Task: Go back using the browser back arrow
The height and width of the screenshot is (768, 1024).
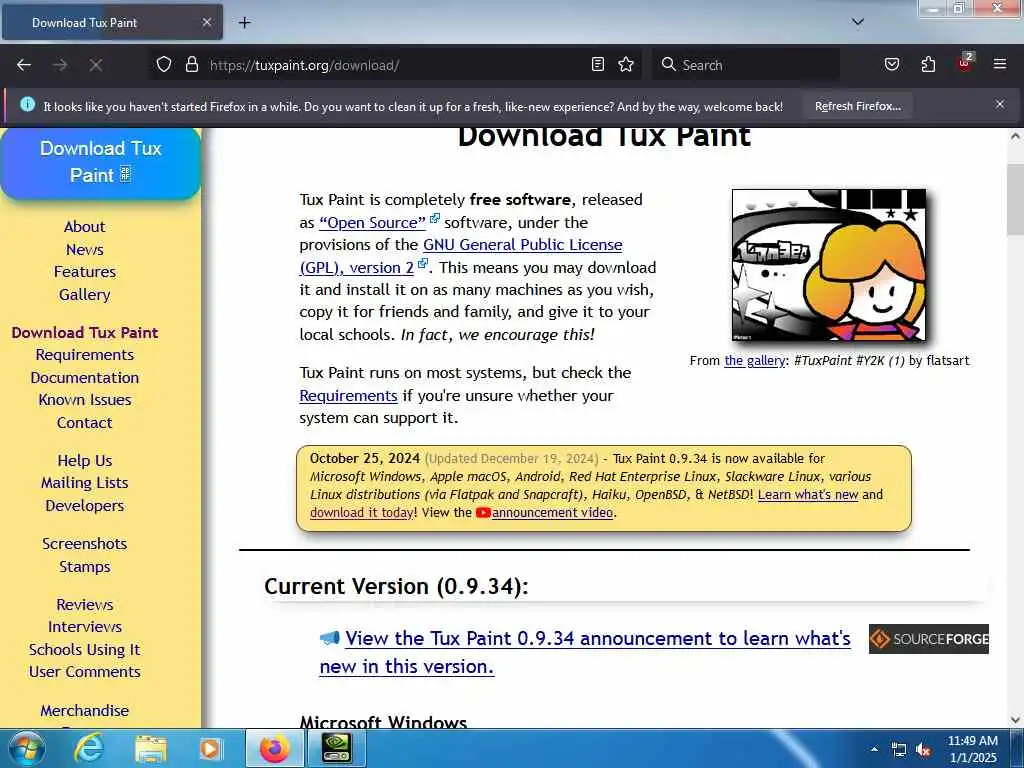Action: click(24, 65)
